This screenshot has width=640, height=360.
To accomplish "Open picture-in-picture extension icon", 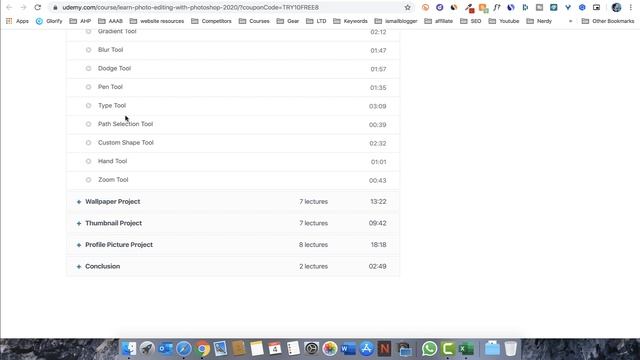I will (x=596, y=7).
